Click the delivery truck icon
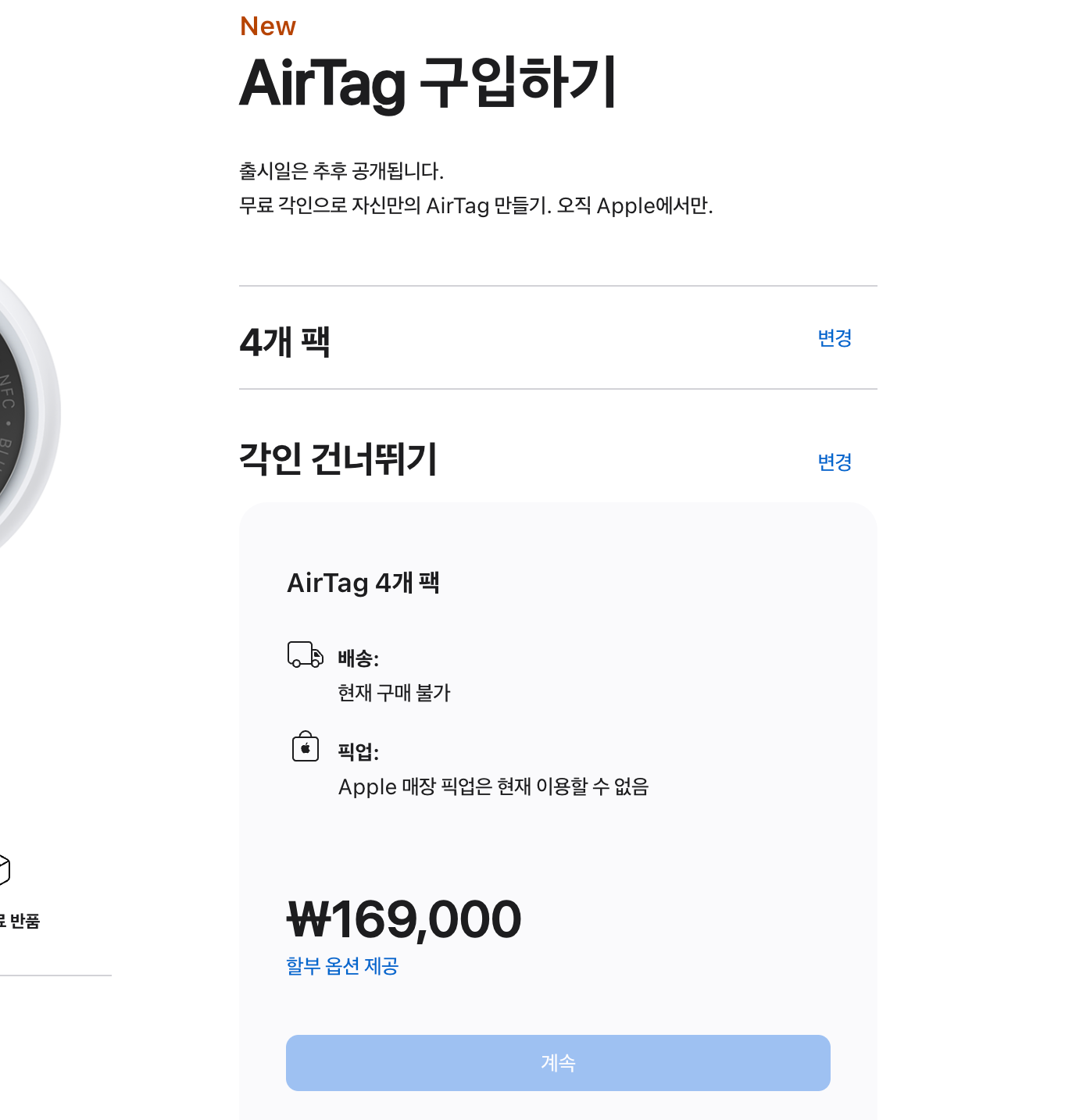Image resolution: width=1083 pixels, height=1120 pixels. coord(305,655)
